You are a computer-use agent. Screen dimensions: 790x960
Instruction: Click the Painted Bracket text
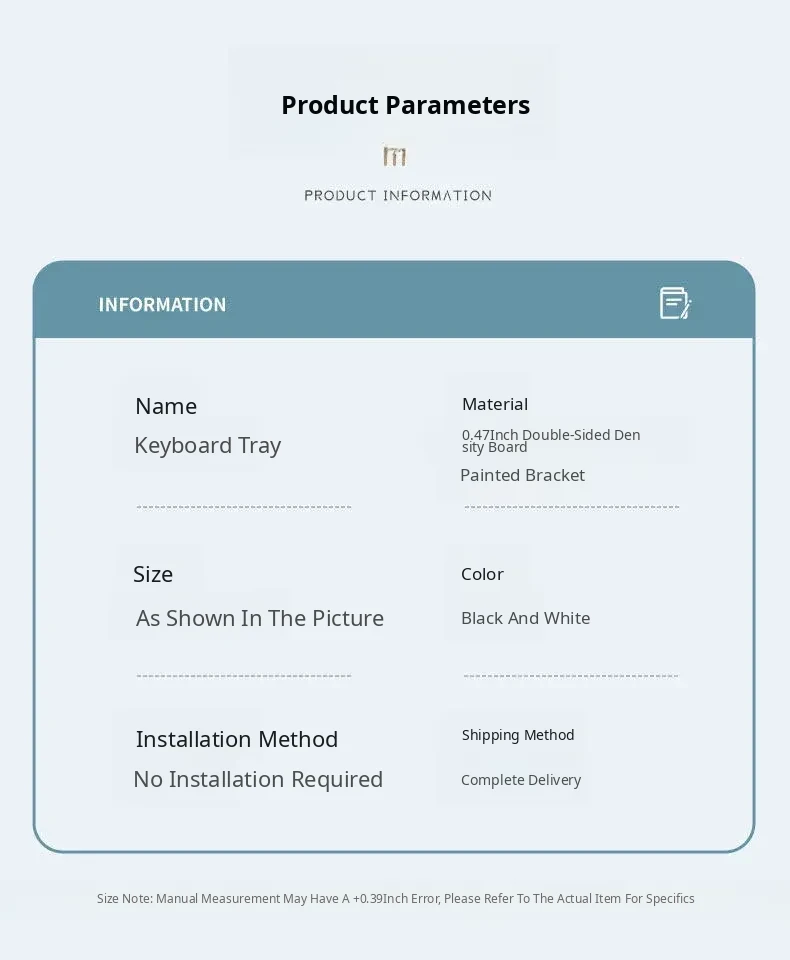point(522,475)
